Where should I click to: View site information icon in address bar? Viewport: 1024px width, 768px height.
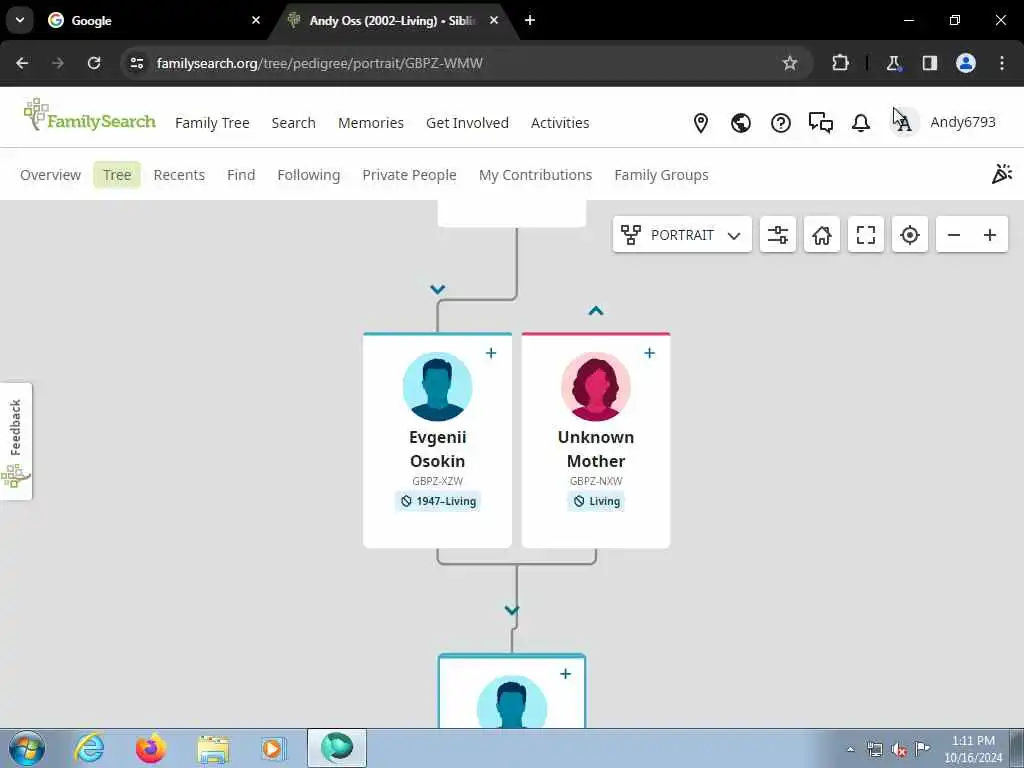[136, 63]
